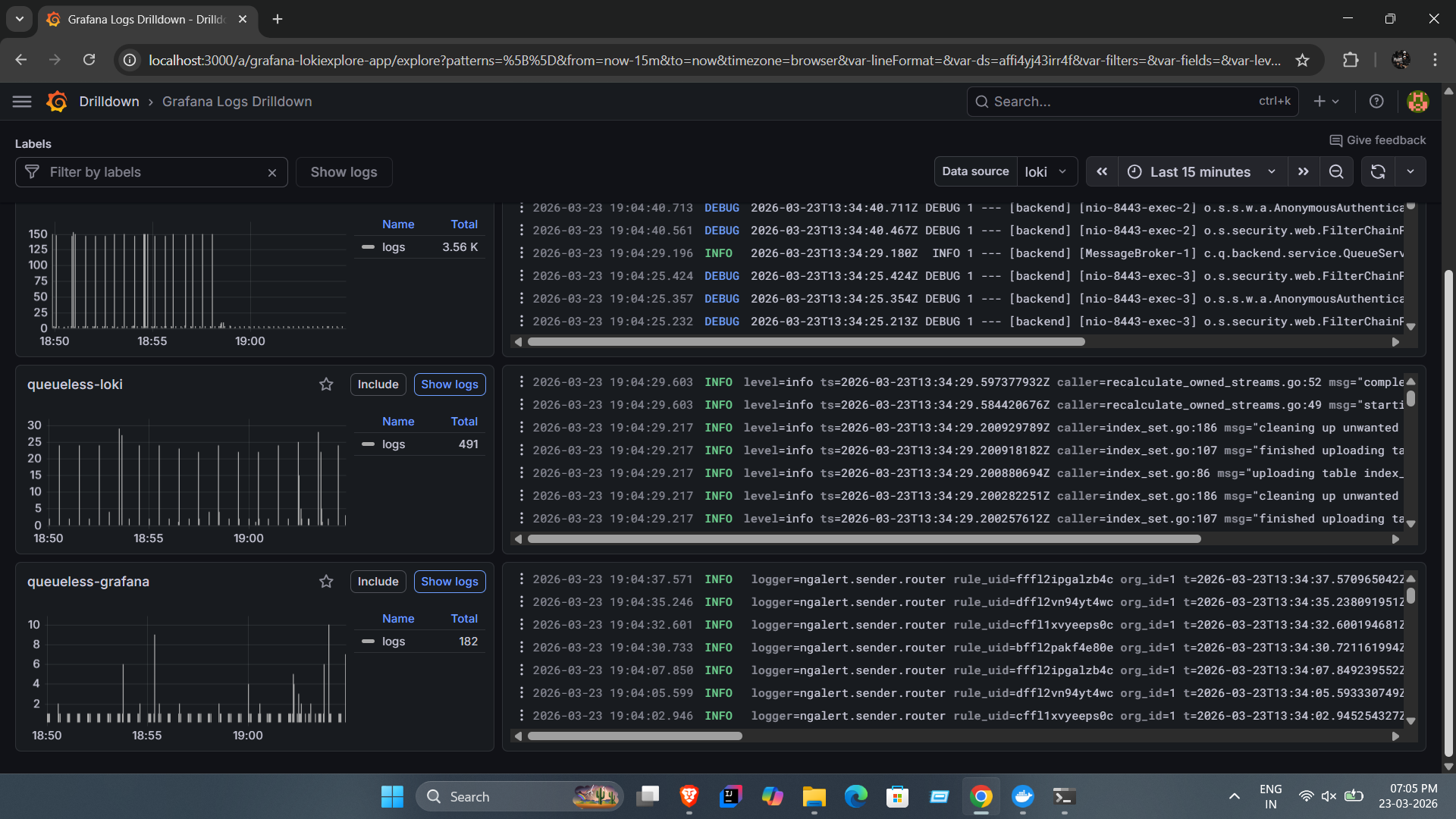
Task: Click the top Show logs button
Action: [344, 172]
